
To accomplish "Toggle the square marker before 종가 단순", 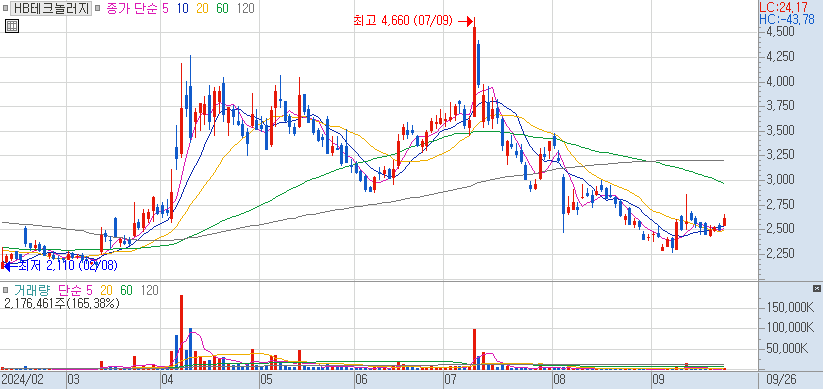I will click(97, 8).
